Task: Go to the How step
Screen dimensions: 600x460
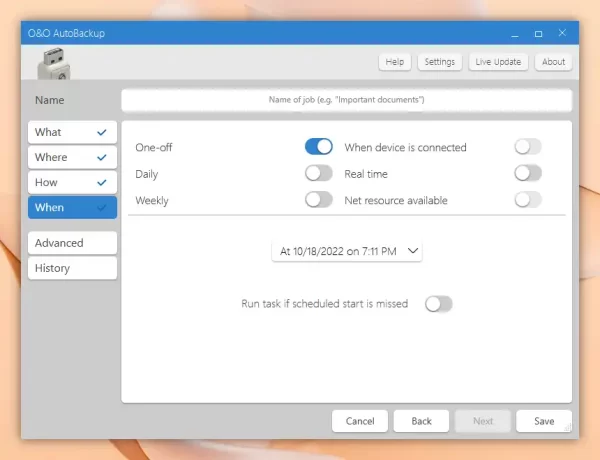Action: [x=72, y=183]
